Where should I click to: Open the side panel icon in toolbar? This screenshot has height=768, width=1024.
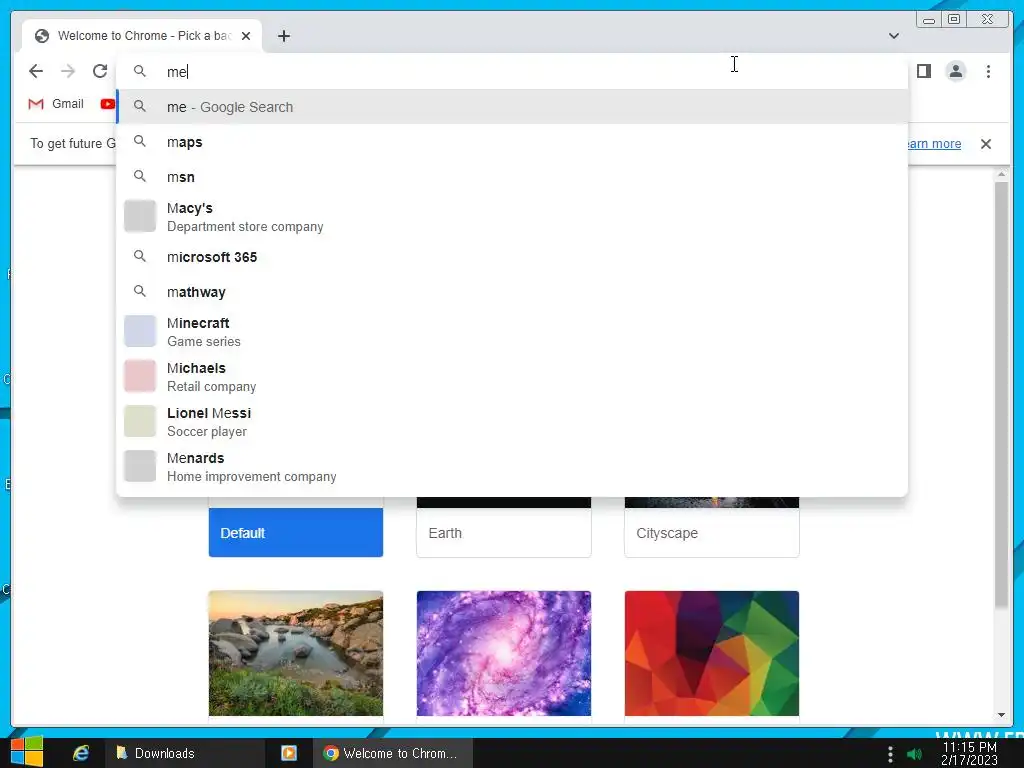[x=923, y=71]
